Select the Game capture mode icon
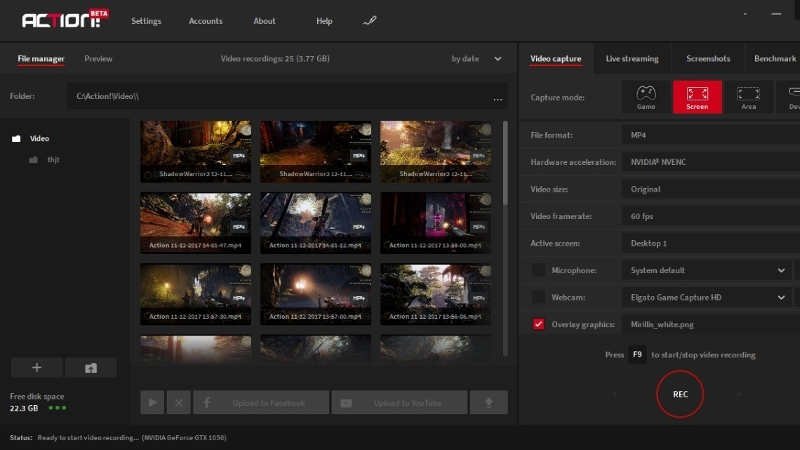The image size is (800, 450). coord(647,97)
